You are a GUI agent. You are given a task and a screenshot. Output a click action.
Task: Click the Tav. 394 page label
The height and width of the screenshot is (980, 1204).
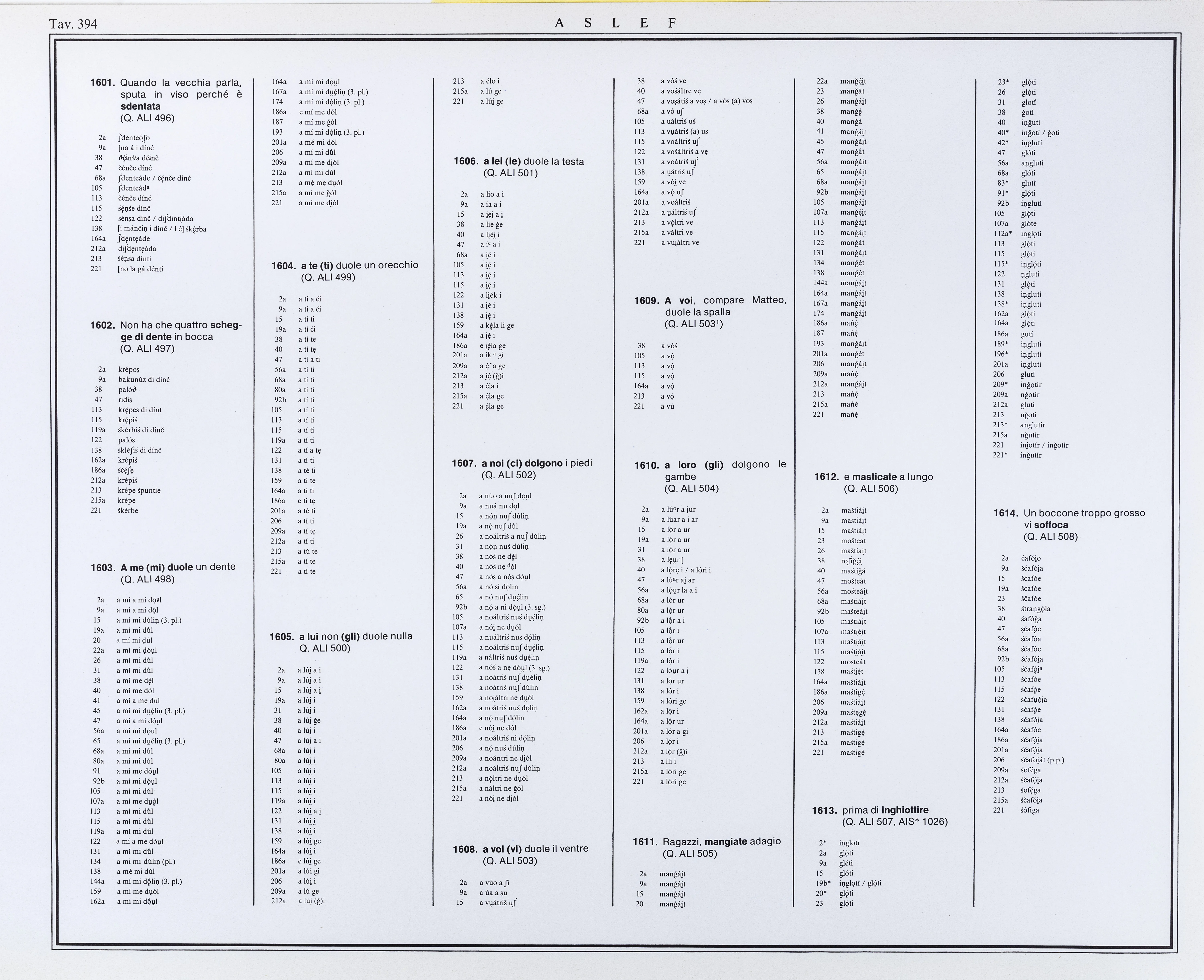(73, 24)
